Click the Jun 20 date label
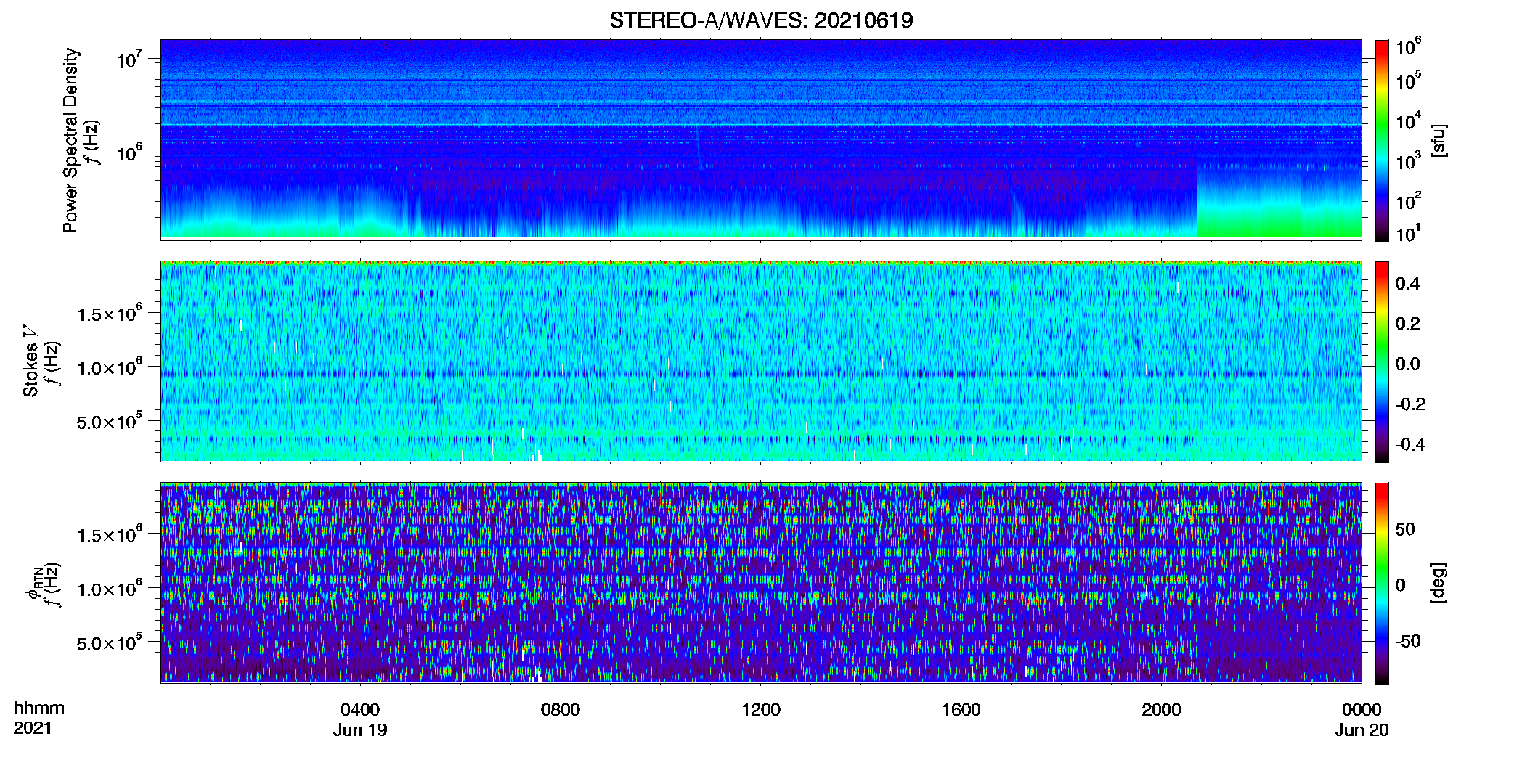This screenshot has height=784, width=1522. [x=1362, y=730]
